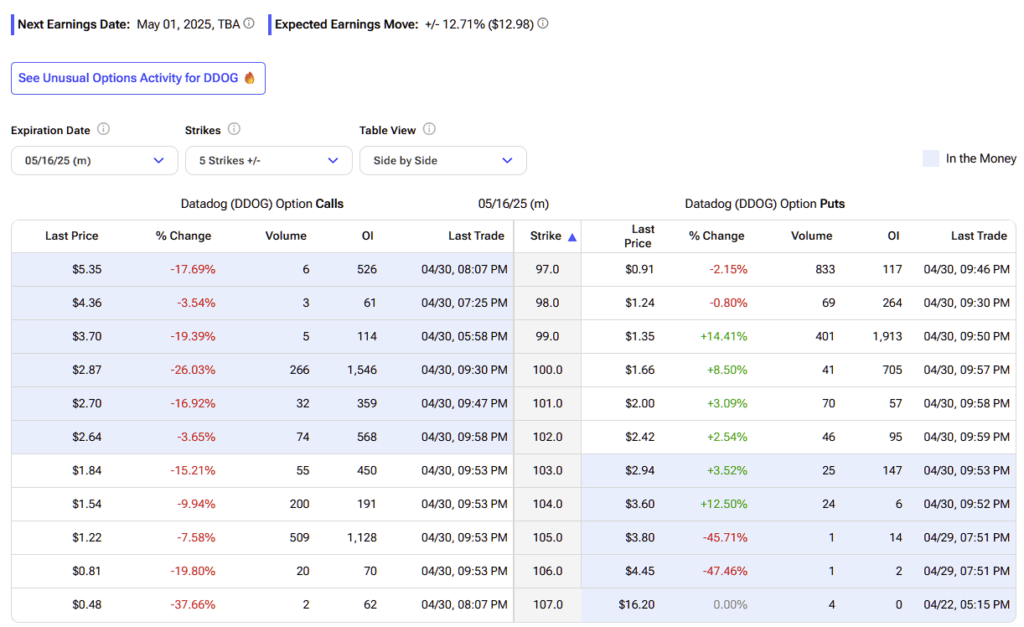See Unusual Options Activity for DDOG
Image resolution: width=1024 pixels, height=627 pixels.
138,78
